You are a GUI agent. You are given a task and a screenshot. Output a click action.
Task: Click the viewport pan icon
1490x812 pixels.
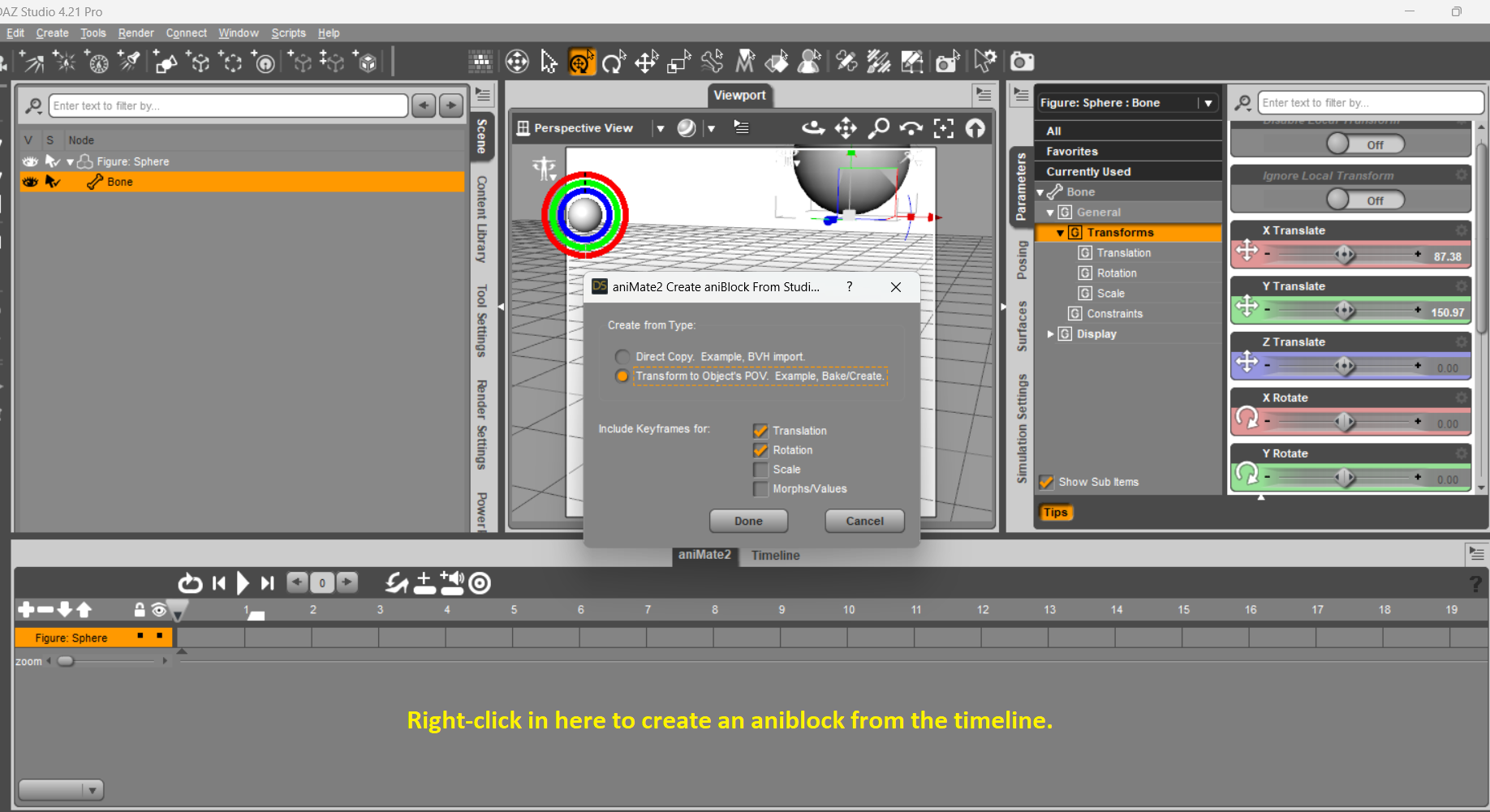pyautogui.click(x=846, y=128)
